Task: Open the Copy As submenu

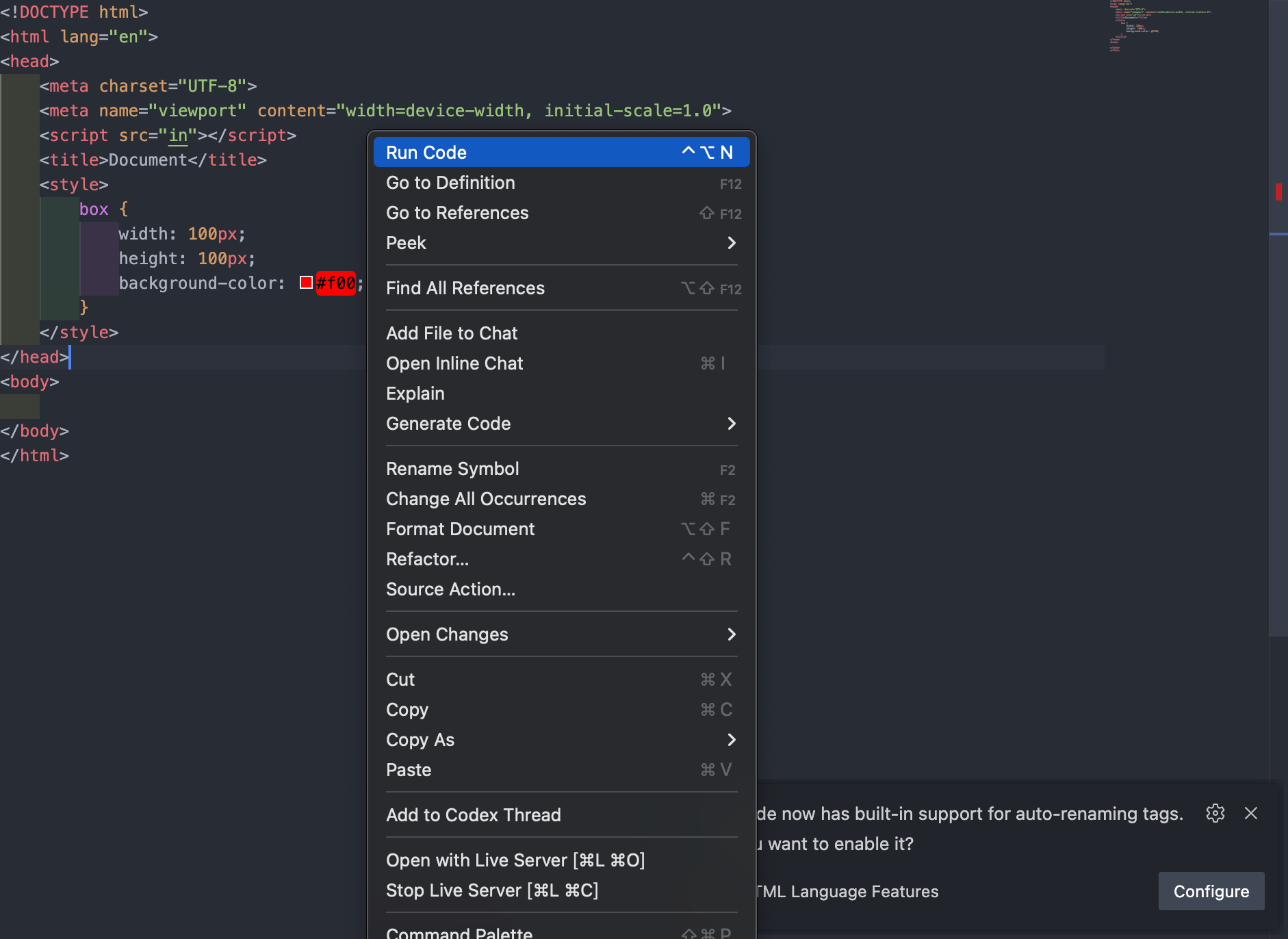Action: coord(561,740)
